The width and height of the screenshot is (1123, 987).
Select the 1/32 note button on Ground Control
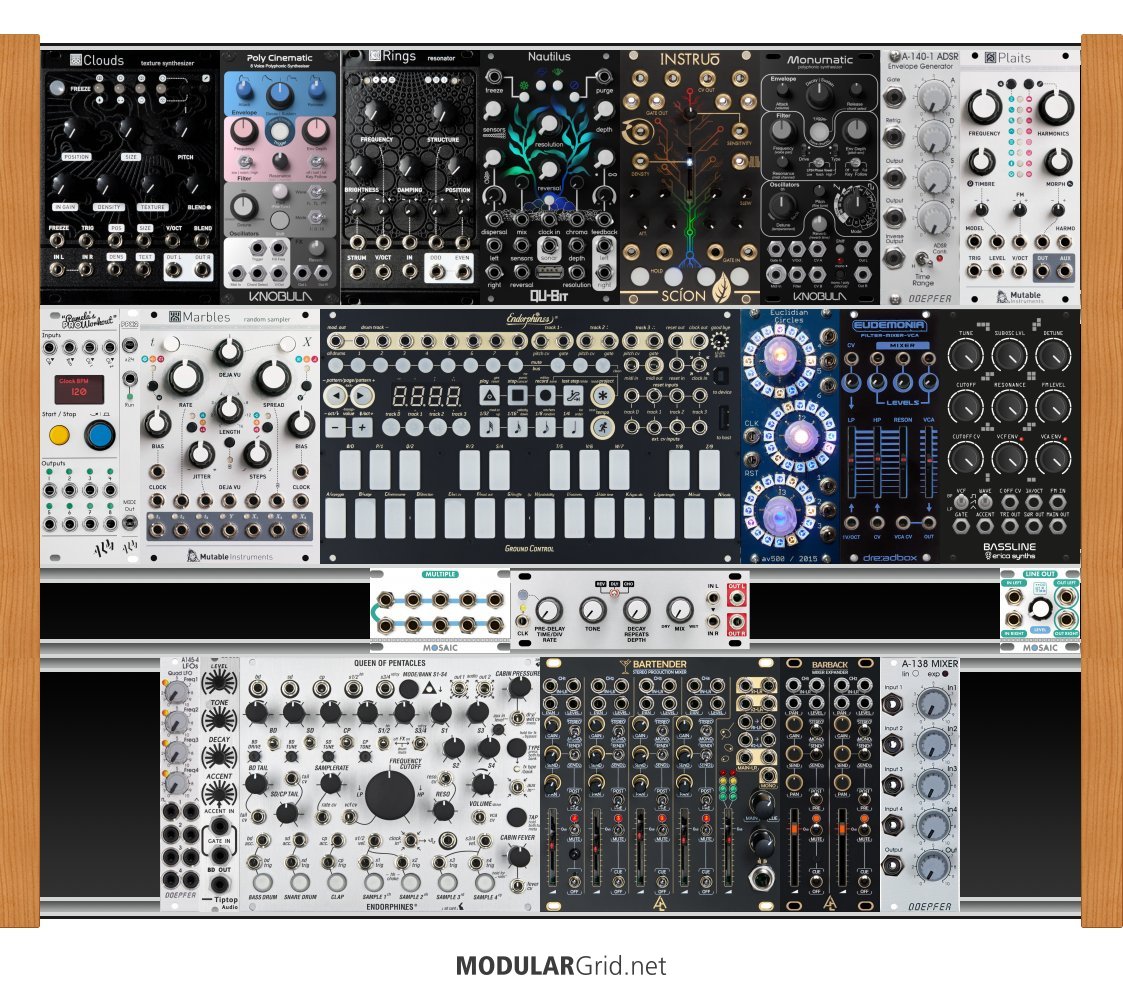pyautogui.click(x=490, y=428)
